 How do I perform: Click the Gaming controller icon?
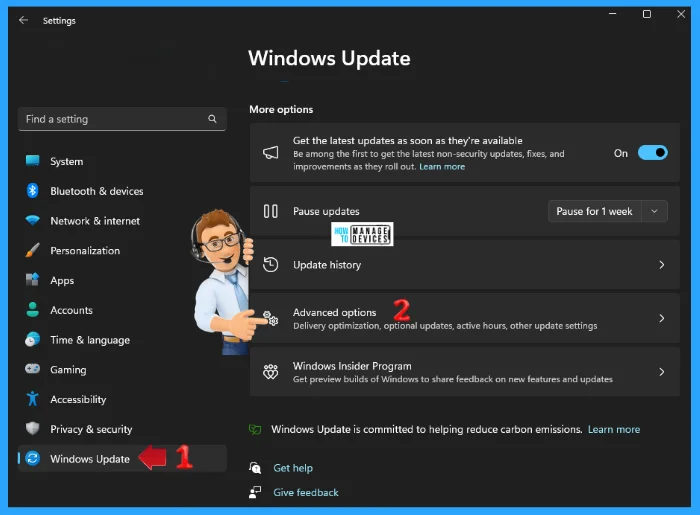[33, 369]
